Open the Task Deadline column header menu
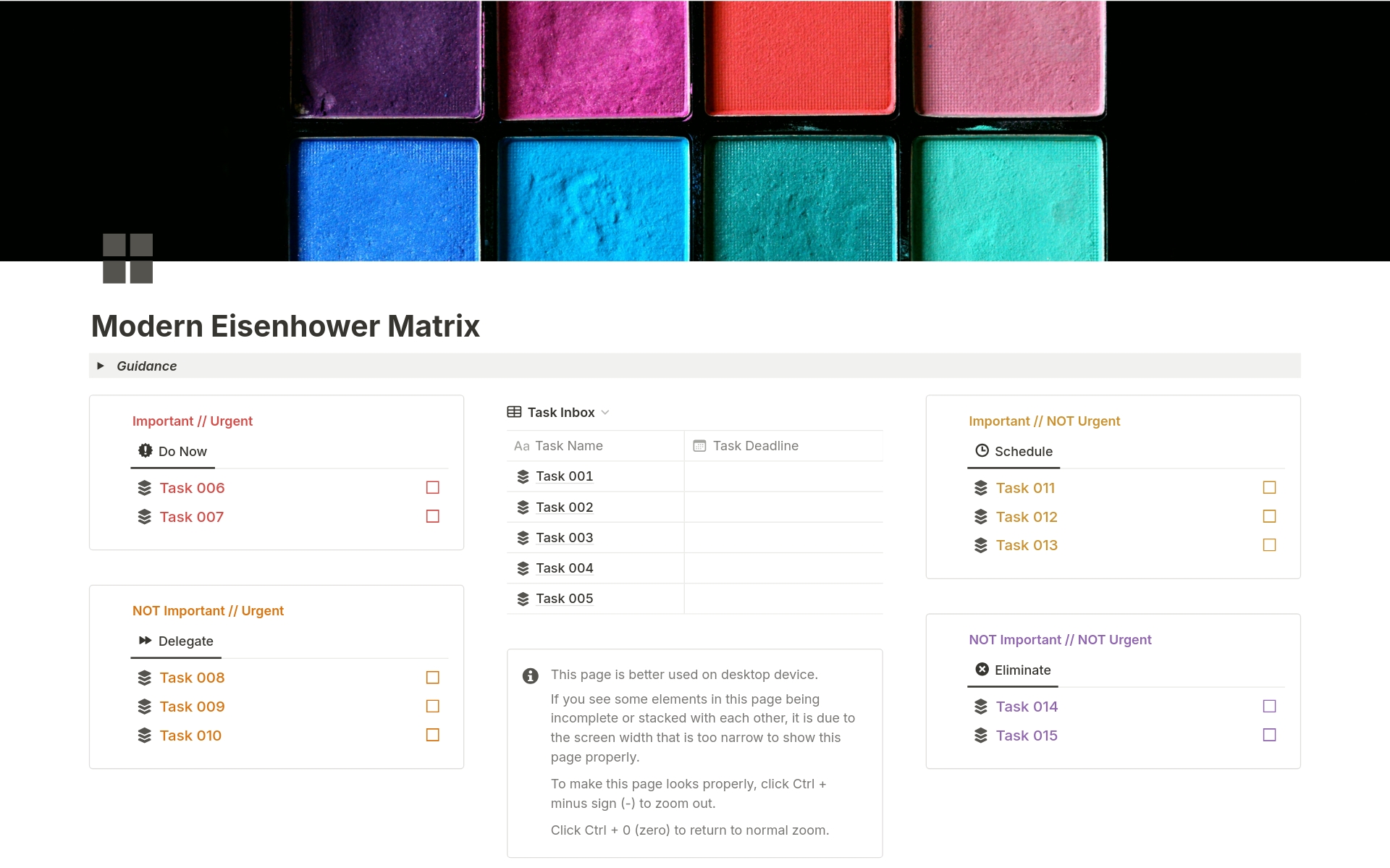1390x868 pixels. [x=755, y=446]
